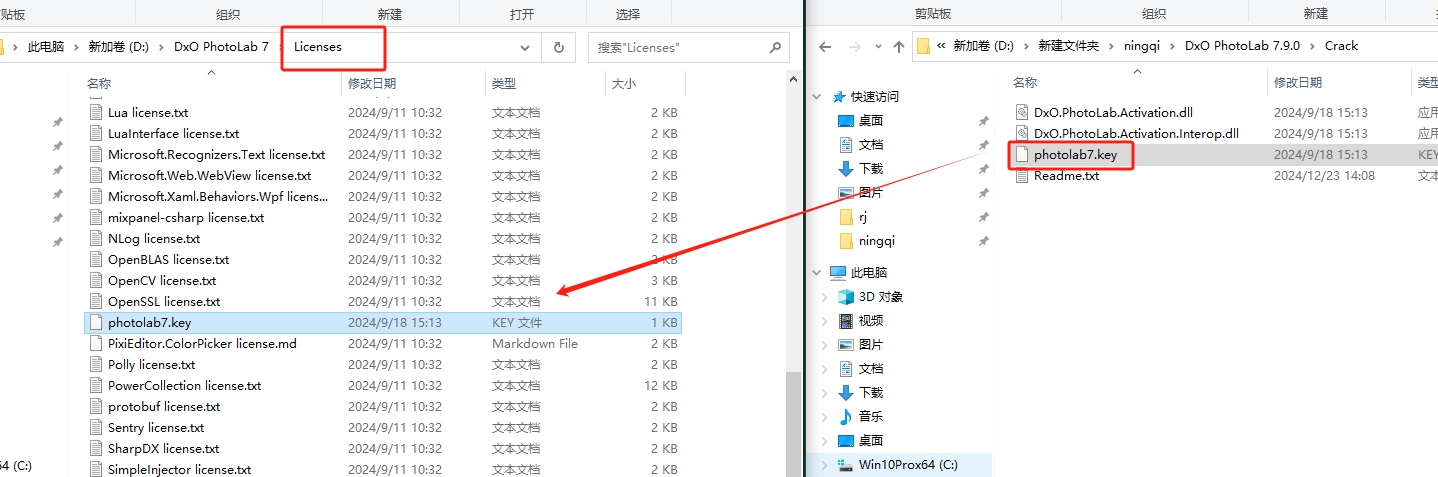Select Polly license.txt file
This screenshot has width=1438, height=477.
point(151,364)
